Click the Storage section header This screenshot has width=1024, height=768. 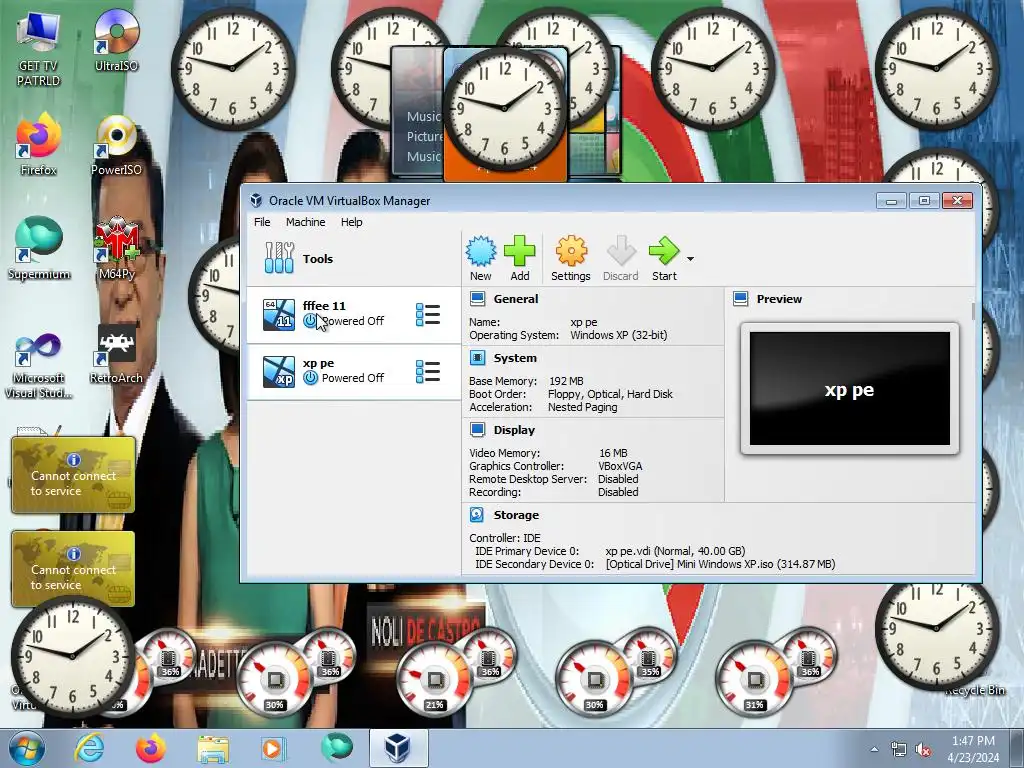(516, 515)
